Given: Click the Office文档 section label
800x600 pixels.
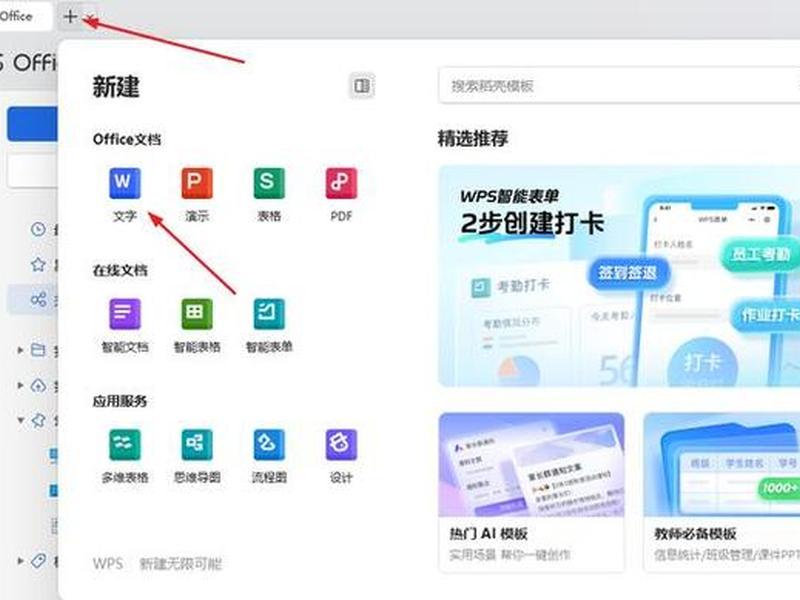Looking at the screenshot, I should tap(127, 139).
